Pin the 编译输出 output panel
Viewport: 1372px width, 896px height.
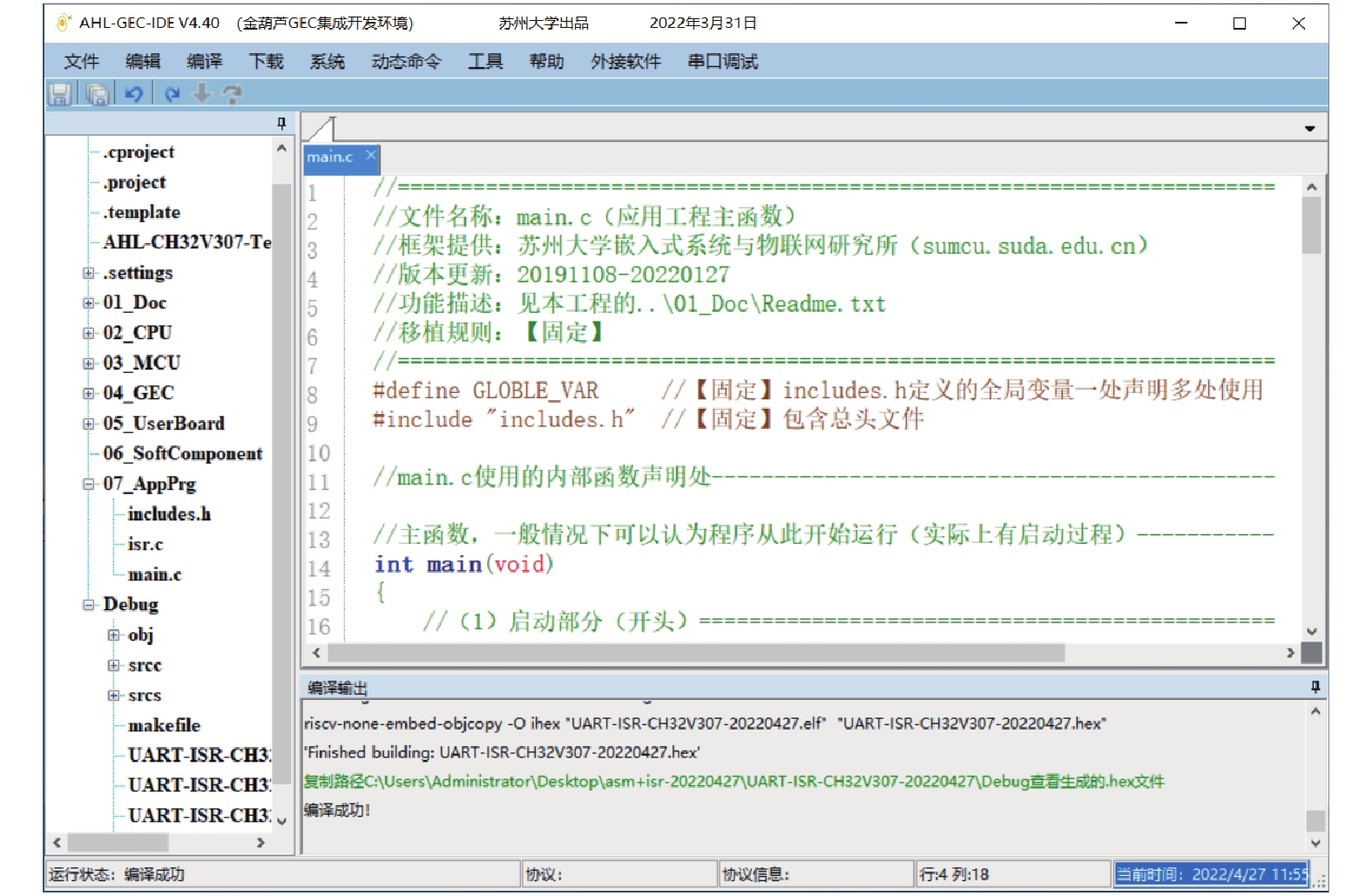point(1315,687)
